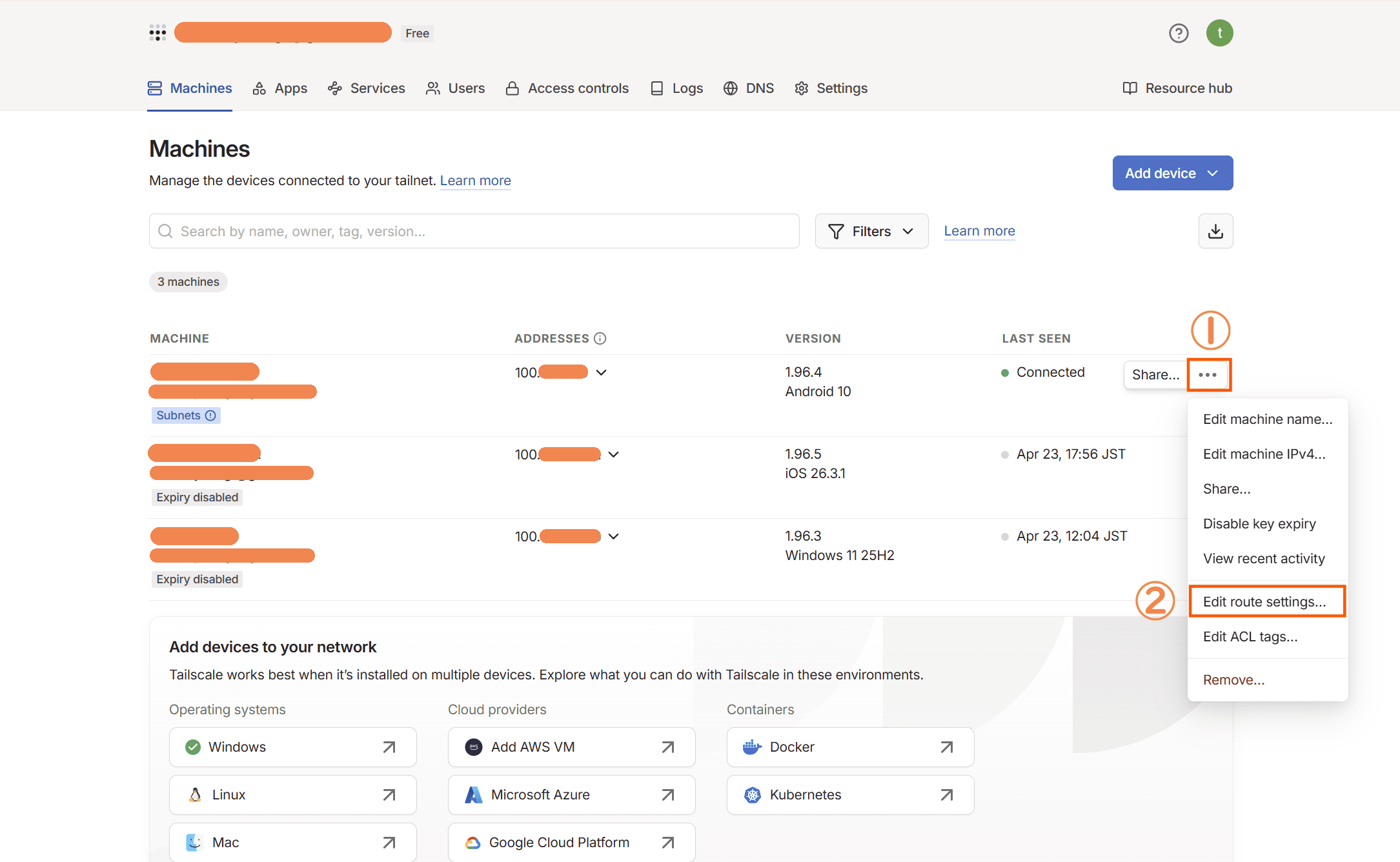The width and height of the screenshot is (1400, 862).
Task: Open the Filters dropdown
Action: (871, 231)
